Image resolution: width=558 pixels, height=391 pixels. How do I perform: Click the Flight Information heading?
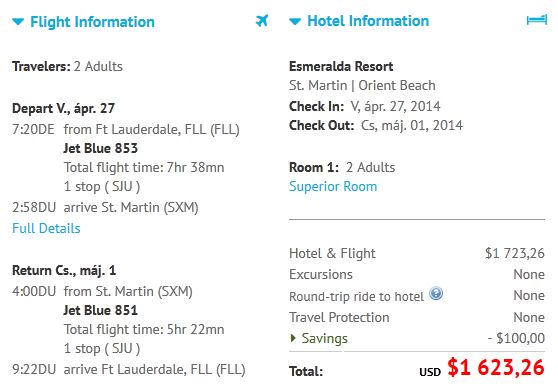coord(93,22)
